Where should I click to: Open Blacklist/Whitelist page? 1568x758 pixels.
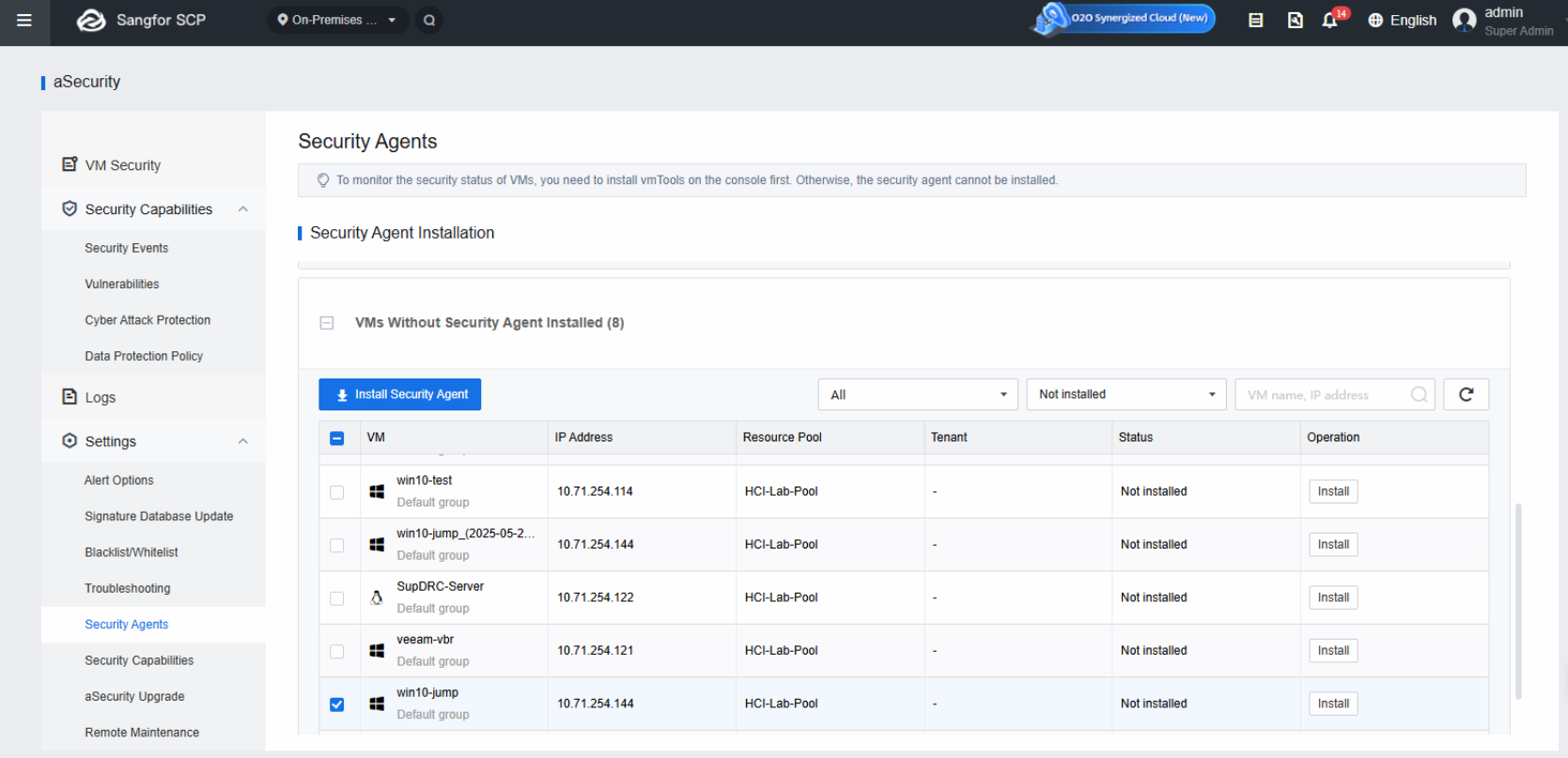tap(132, 552)
